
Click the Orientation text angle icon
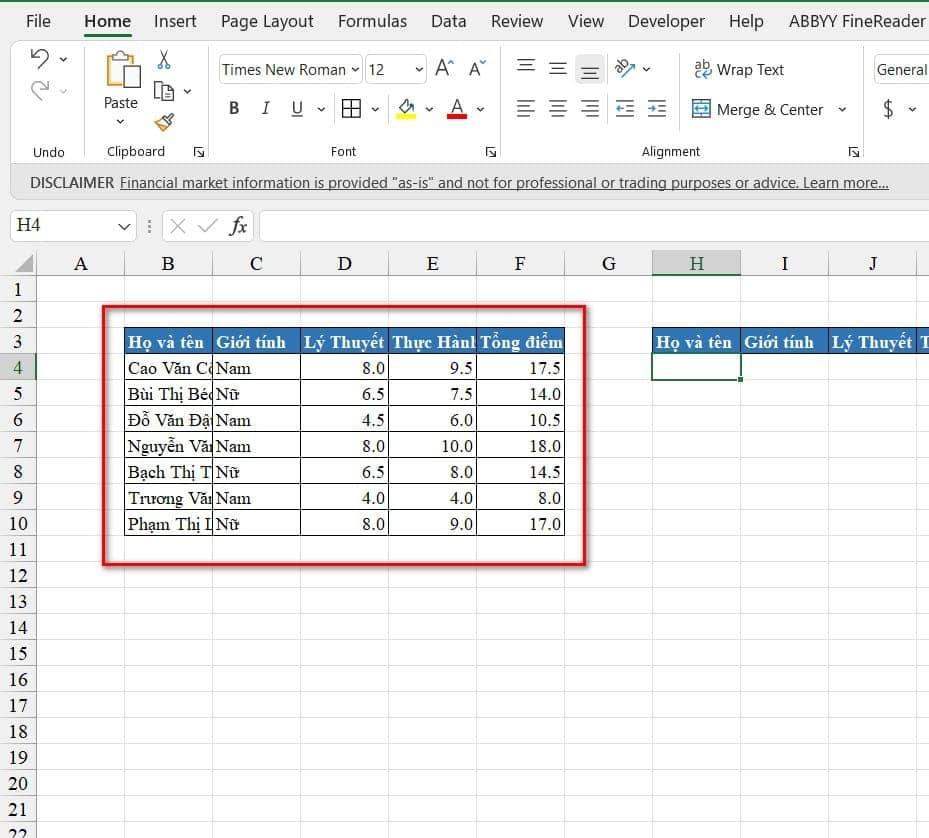625,69
